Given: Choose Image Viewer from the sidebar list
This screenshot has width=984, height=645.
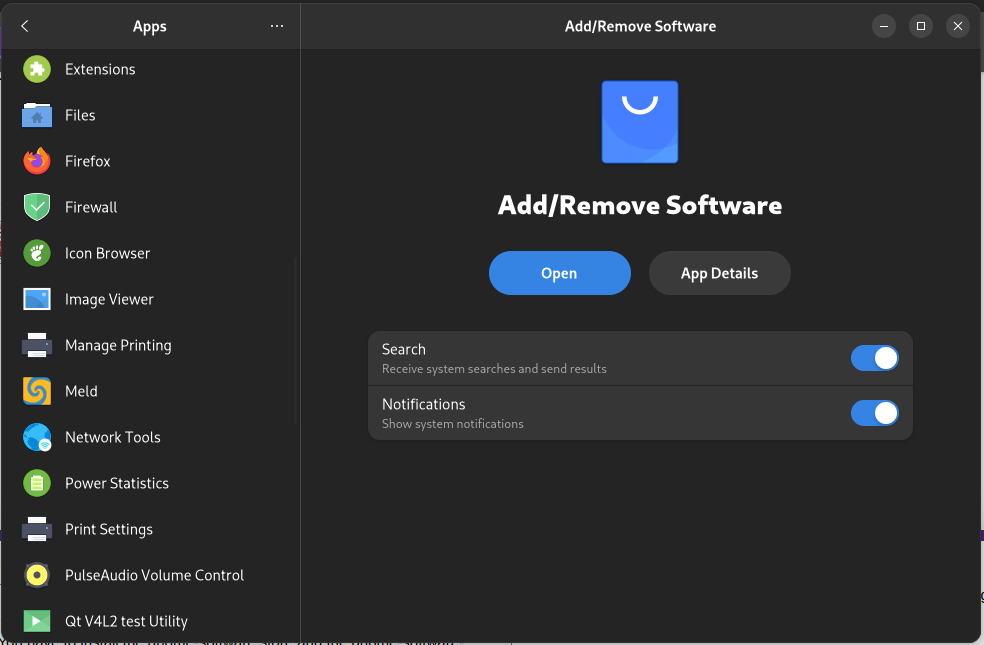Looking at the screenshot, I should pos(109,299).
